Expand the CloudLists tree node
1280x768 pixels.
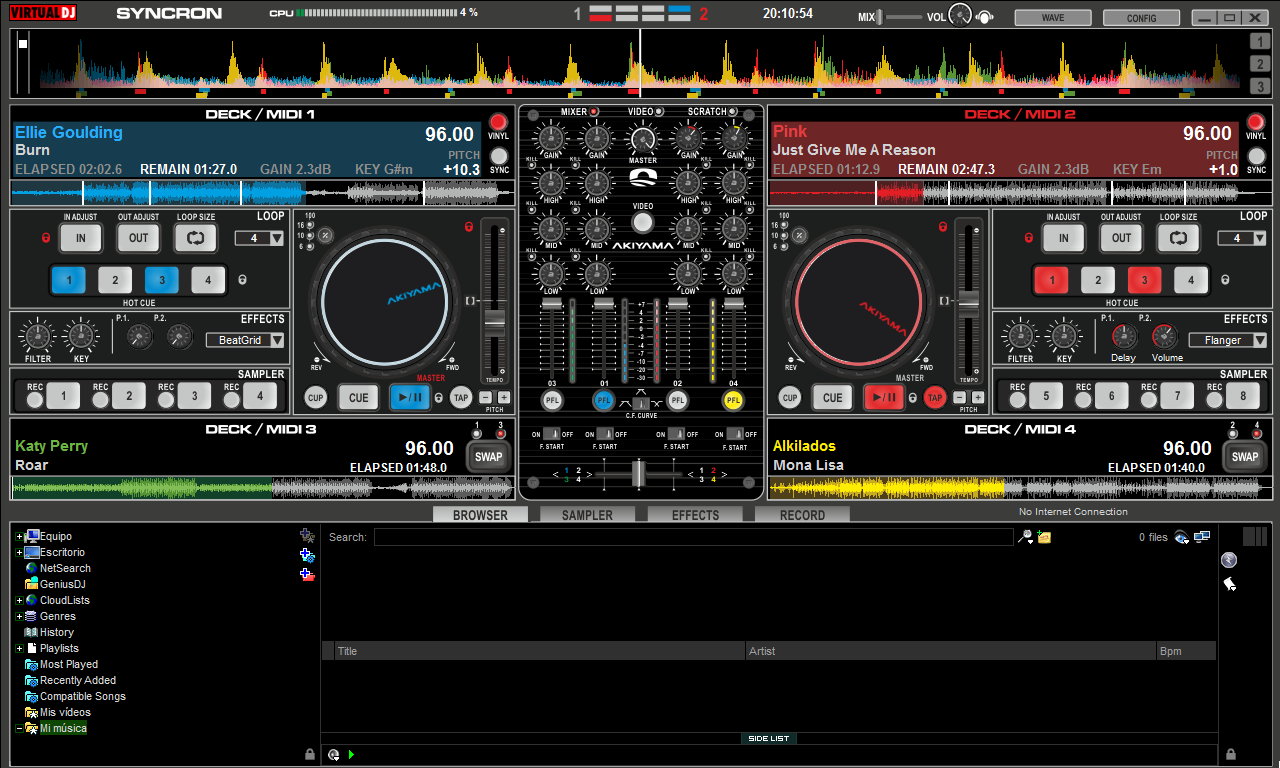tap(19, 601)
